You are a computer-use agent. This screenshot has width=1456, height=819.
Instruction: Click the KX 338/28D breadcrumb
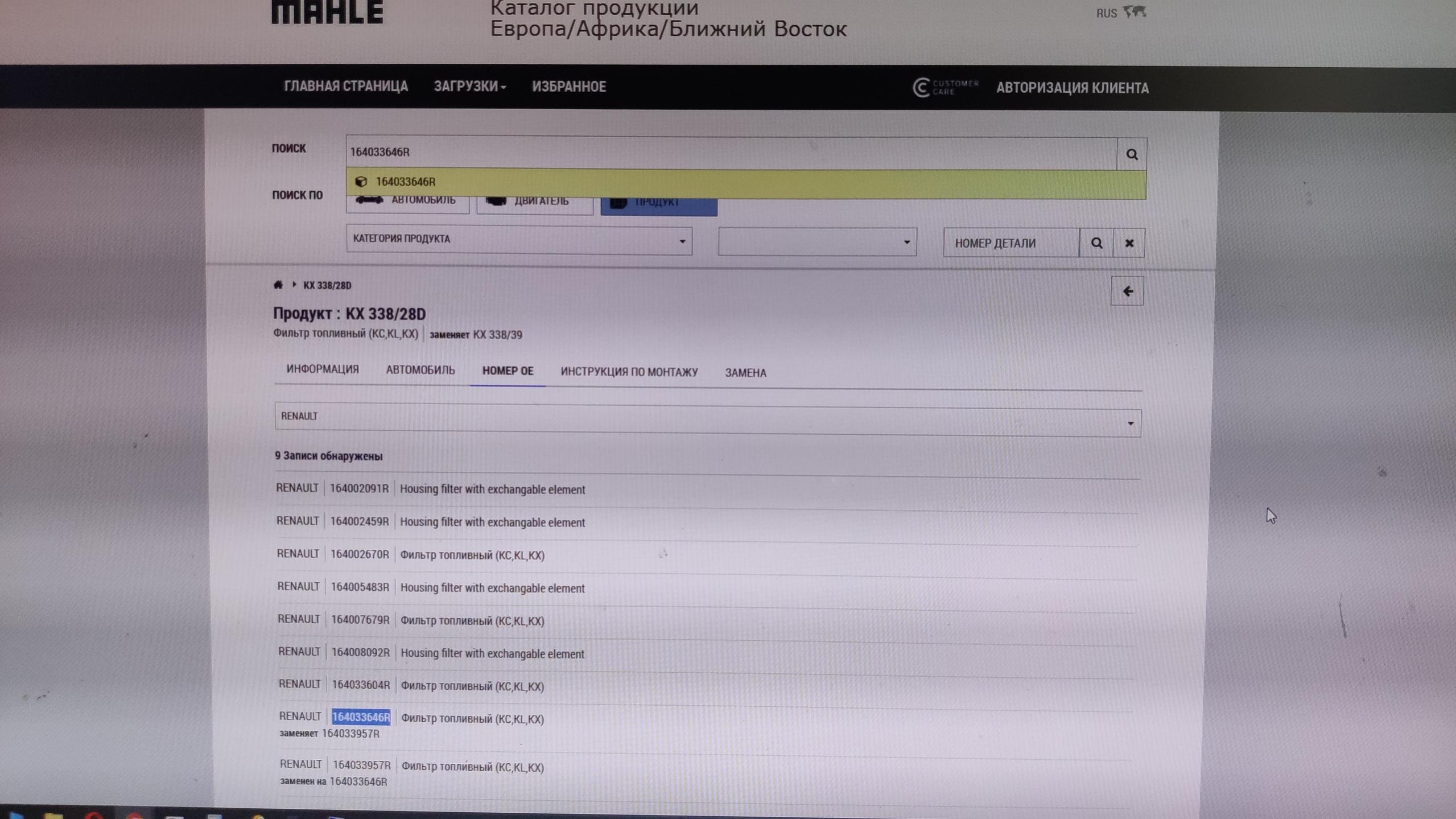click(x=327, y=285)
